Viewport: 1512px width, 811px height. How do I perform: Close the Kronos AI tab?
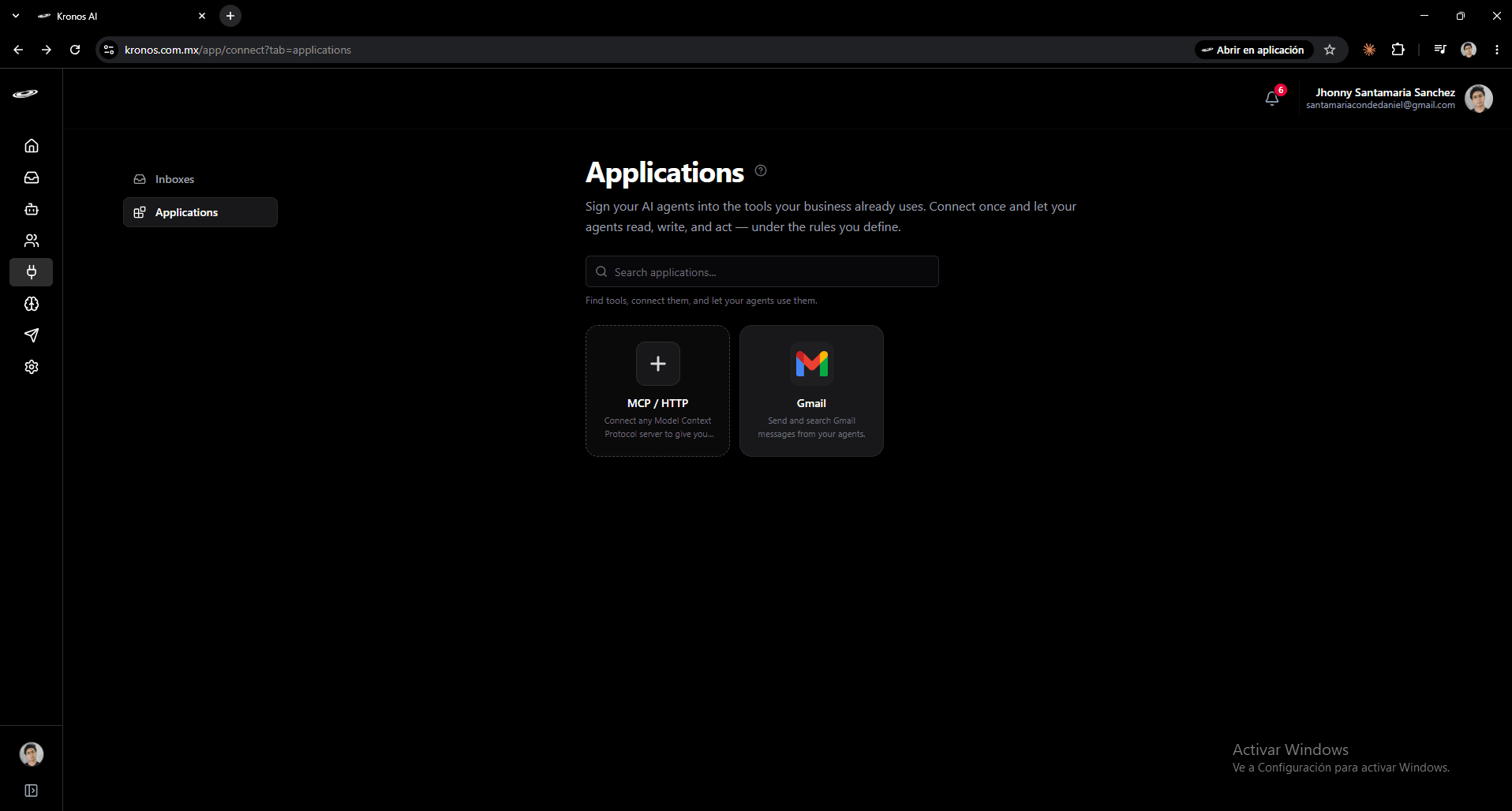(x=202, y=16)
